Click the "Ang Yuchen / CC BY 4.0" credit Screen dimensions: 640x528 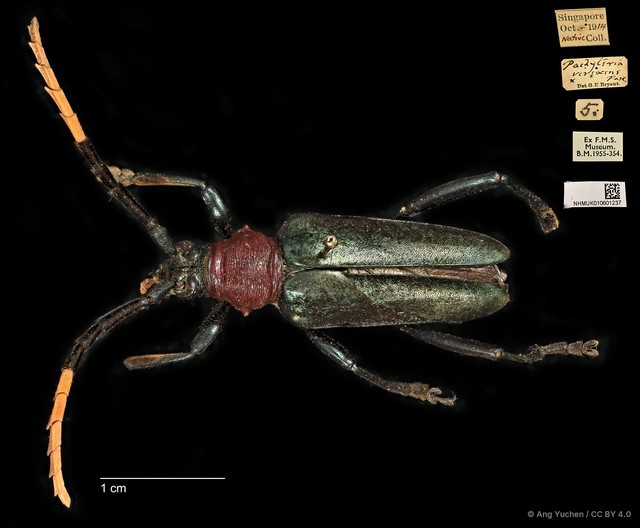[579, 514]
